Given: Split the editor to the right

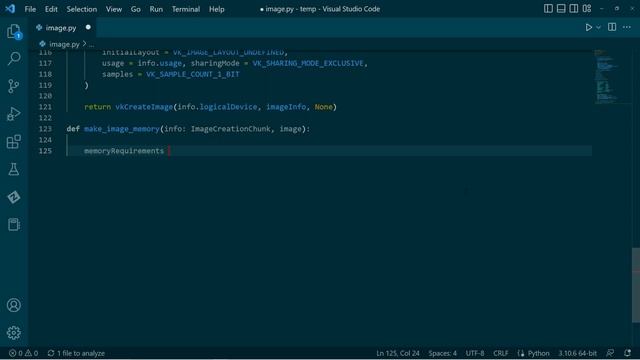Looking at the screenshot, I should [x=612, y=27].
